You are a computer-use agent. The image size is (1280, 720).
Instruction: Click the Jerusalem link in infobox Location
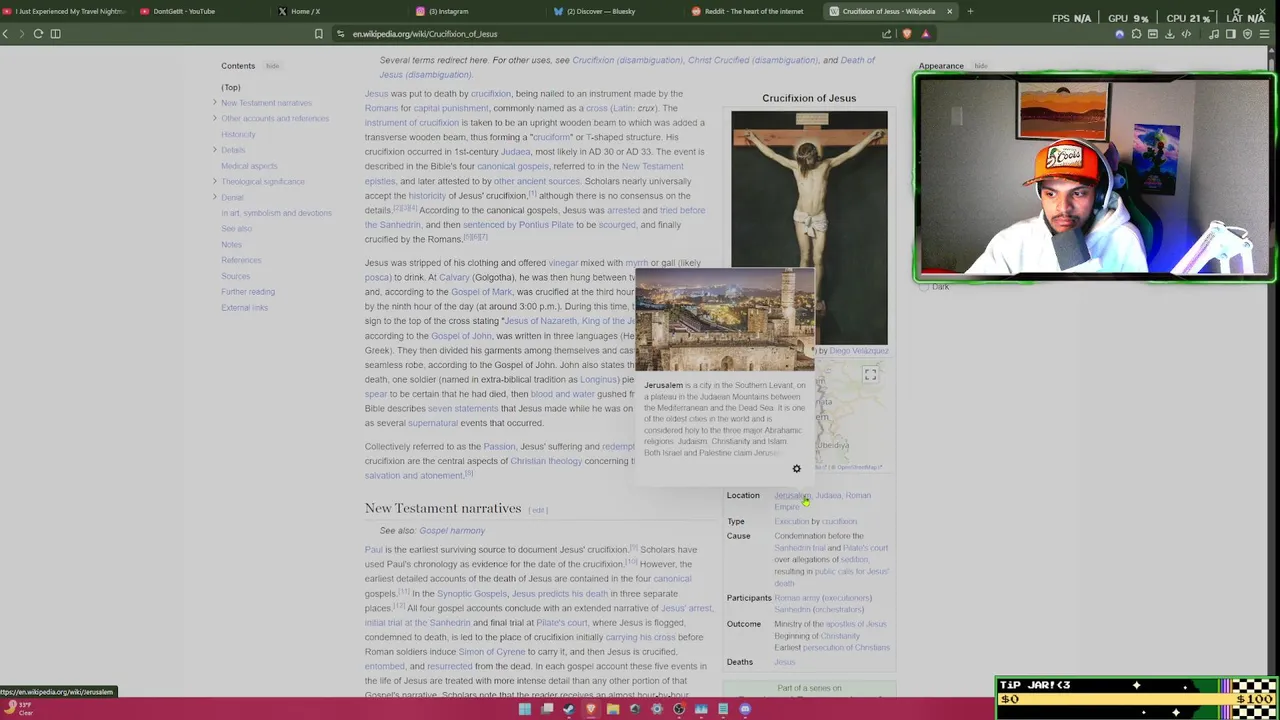pos(791,495)
